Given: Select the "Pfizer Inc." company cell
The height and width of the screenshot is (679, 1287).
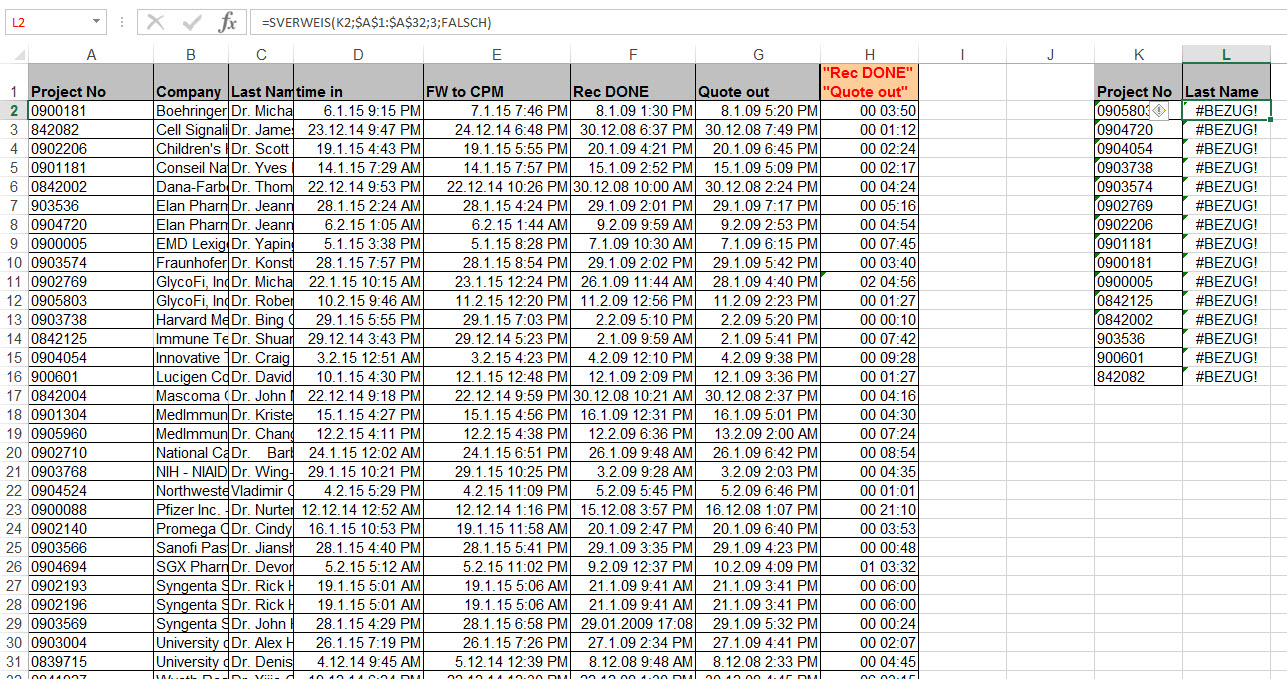Looking at the screenshot, I should click(x=191, y=510).
